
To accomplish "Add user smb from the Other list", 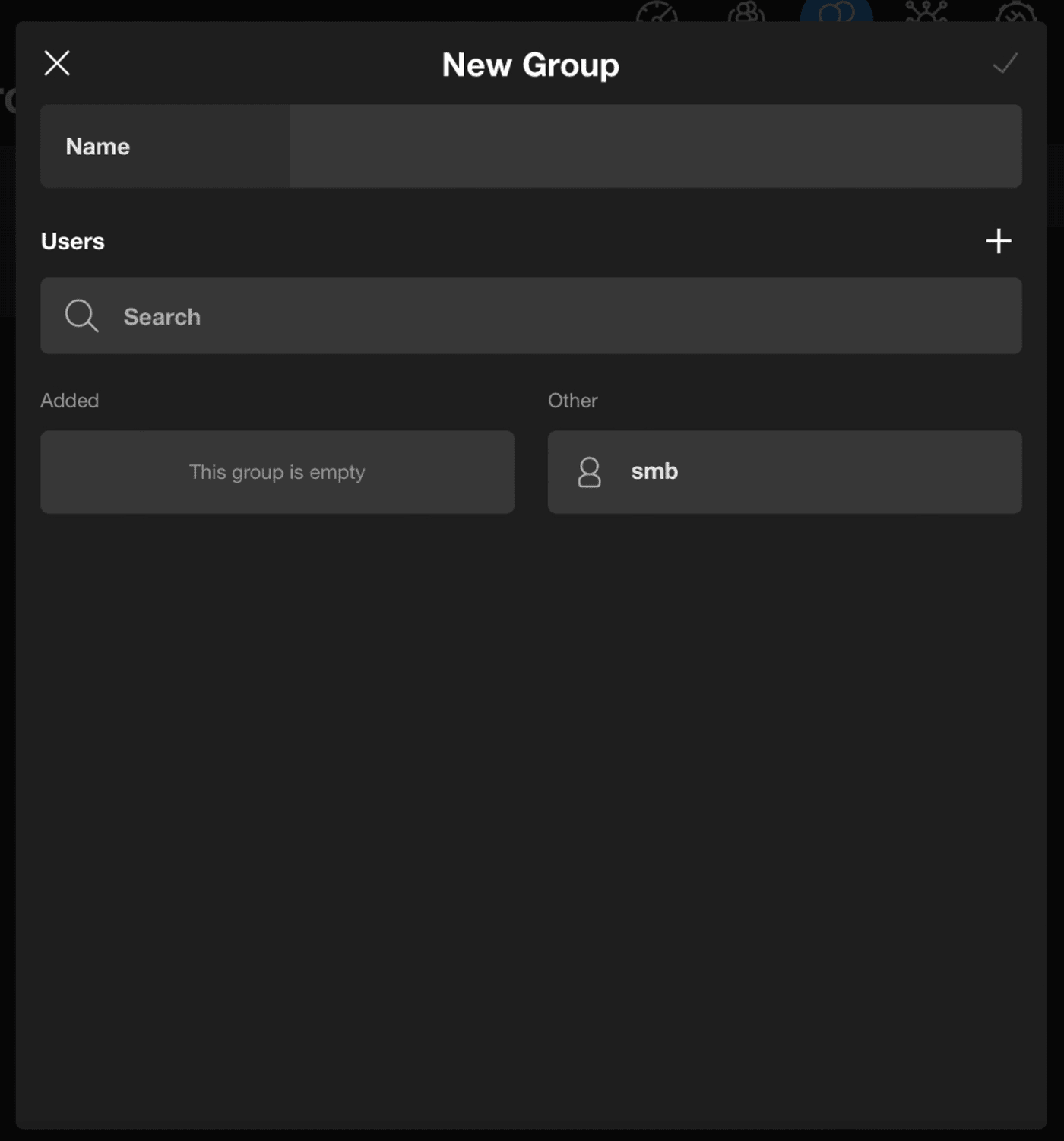I will [784, 472].
